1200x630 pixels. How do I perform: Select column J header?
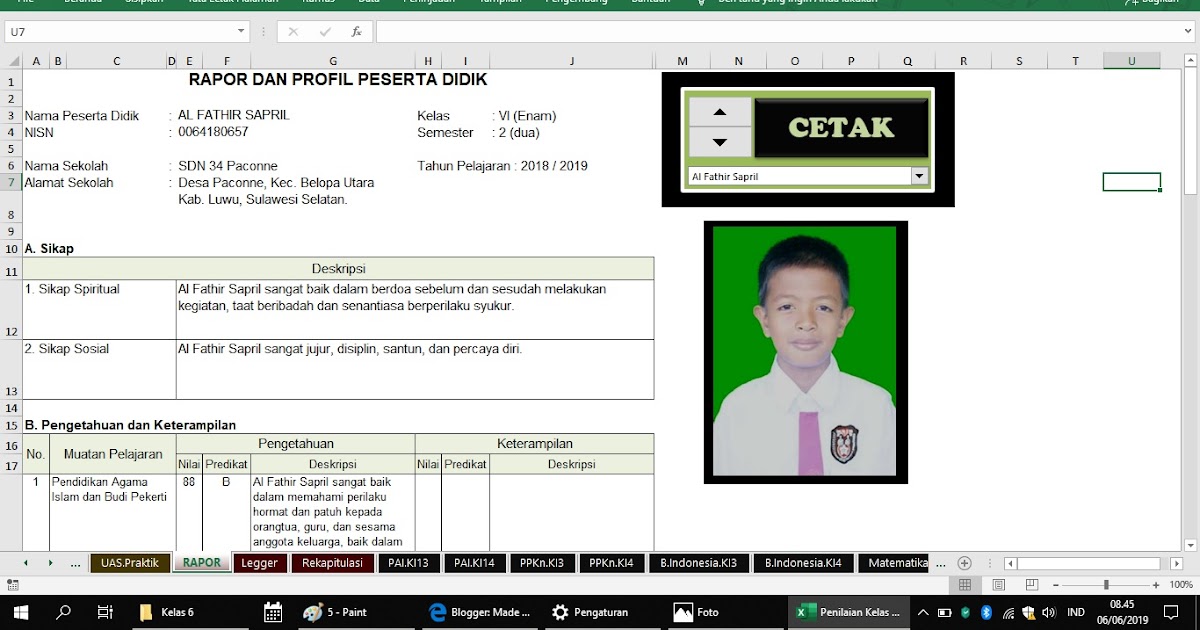(572, 61)
